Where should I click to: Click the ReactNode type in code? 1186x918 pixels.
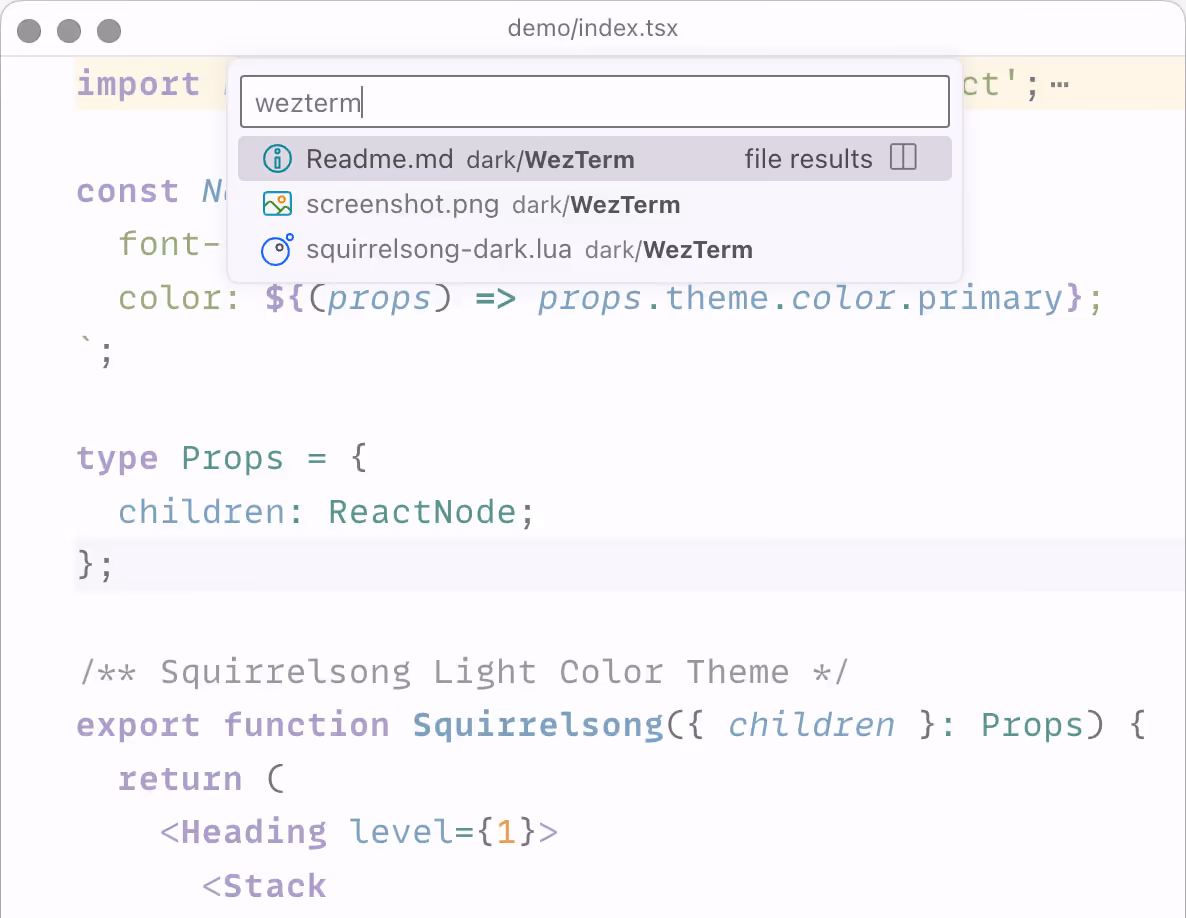click(x=425, y=511)
